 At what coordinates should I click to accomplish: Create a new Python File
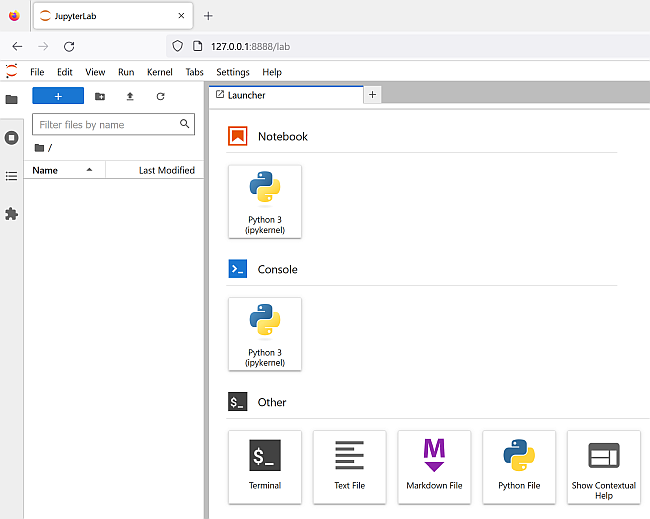pos(519,467)
